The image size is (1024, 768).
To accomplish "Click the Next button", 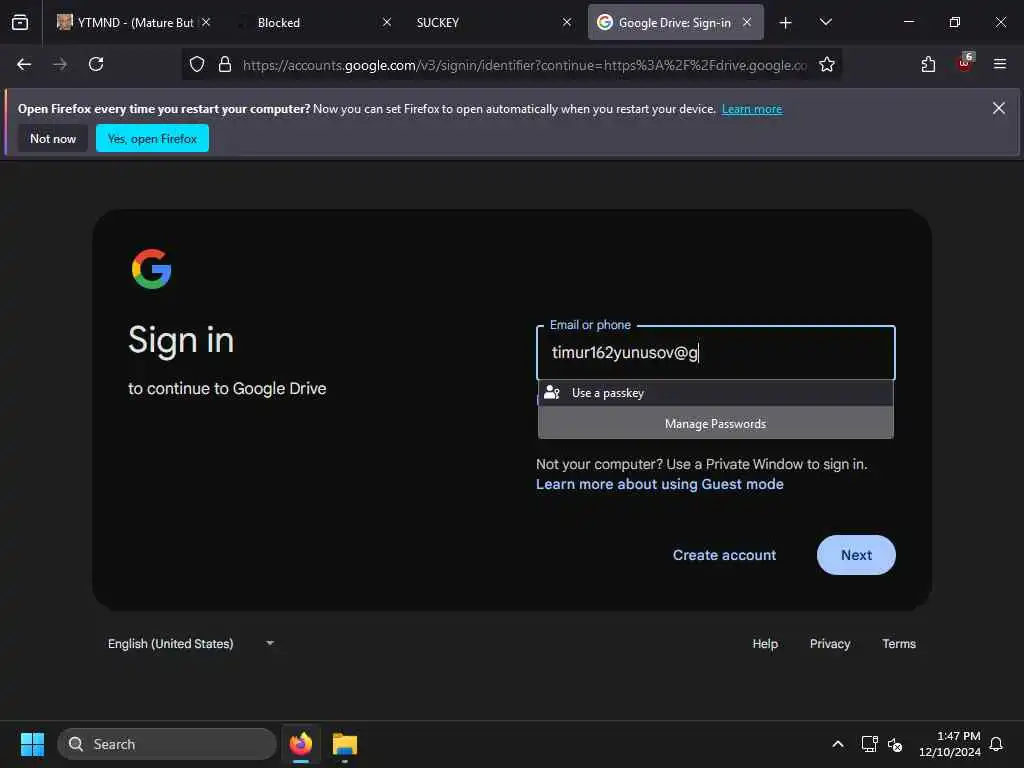I will pyautogui.click(x=856, y=554).
